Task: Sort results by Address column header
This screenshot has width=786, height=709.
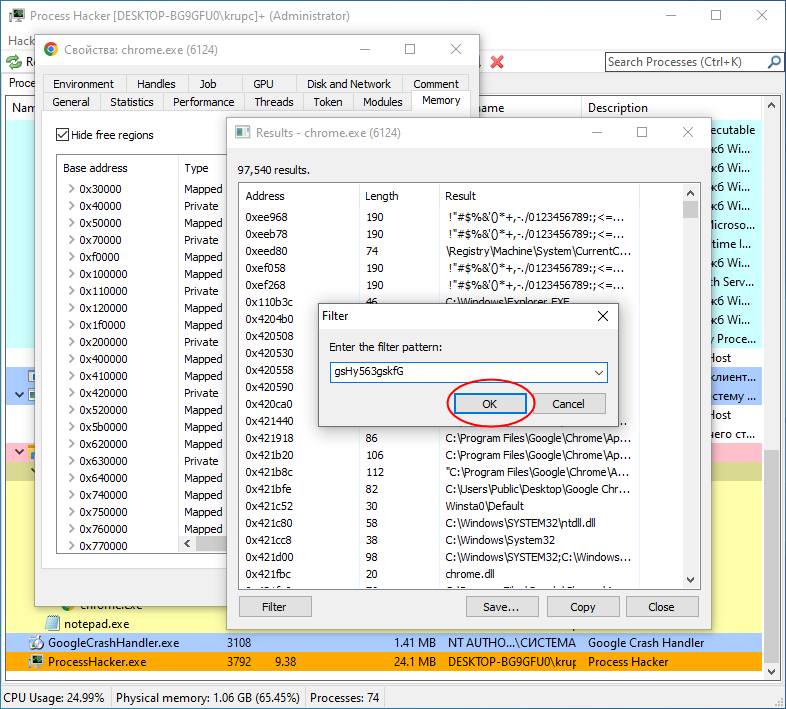Action: point(299,196)
